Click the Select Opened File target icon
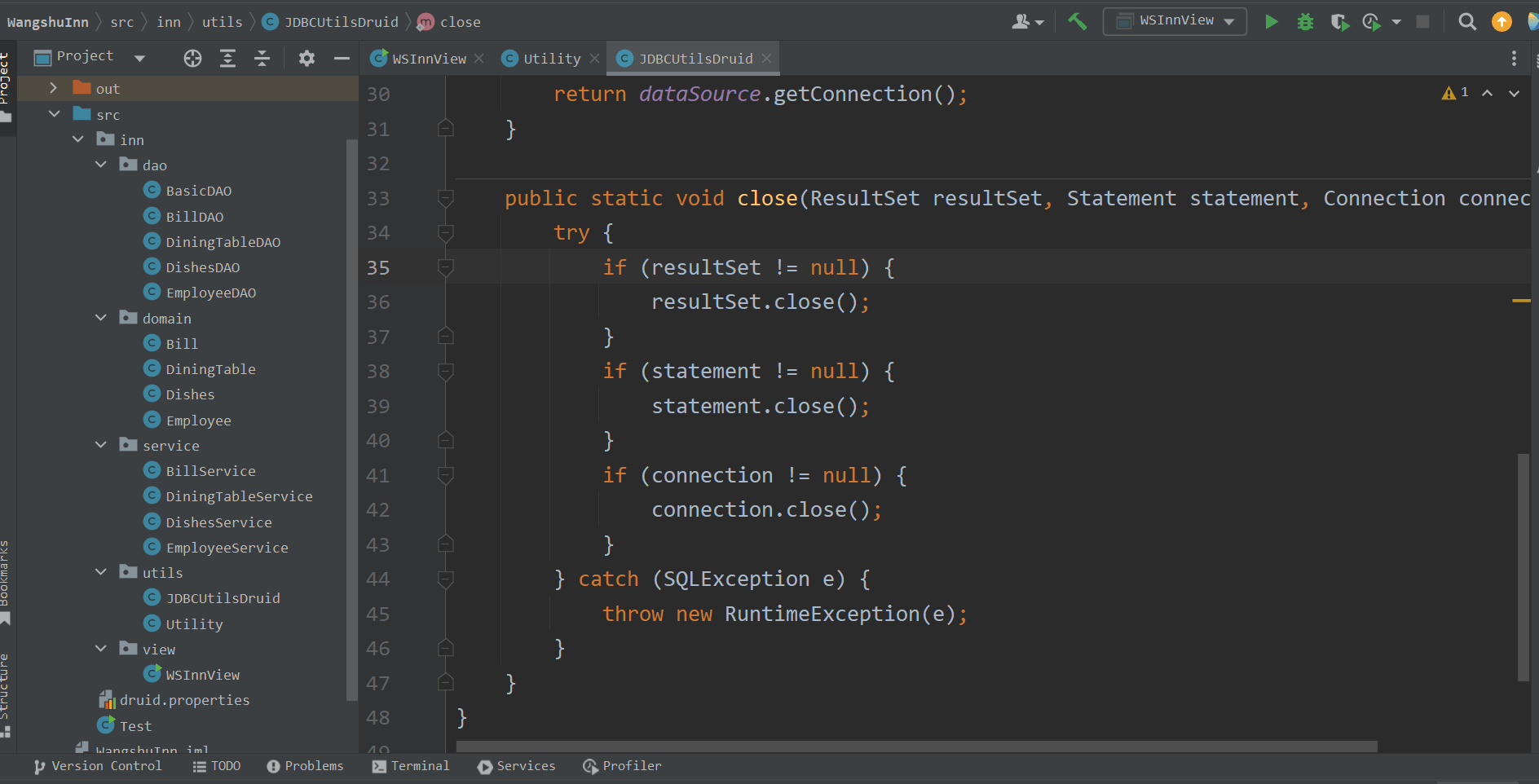 point(192,58)
